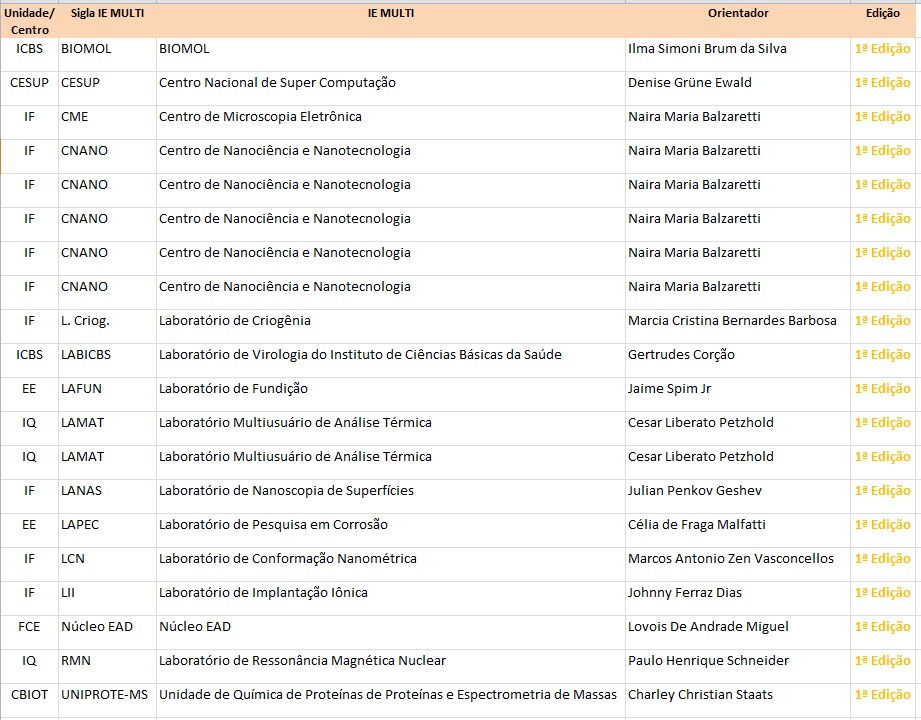Select the Denise Grüne Ewald cell
The image size is (921, 720).
(x=738, y=83)
